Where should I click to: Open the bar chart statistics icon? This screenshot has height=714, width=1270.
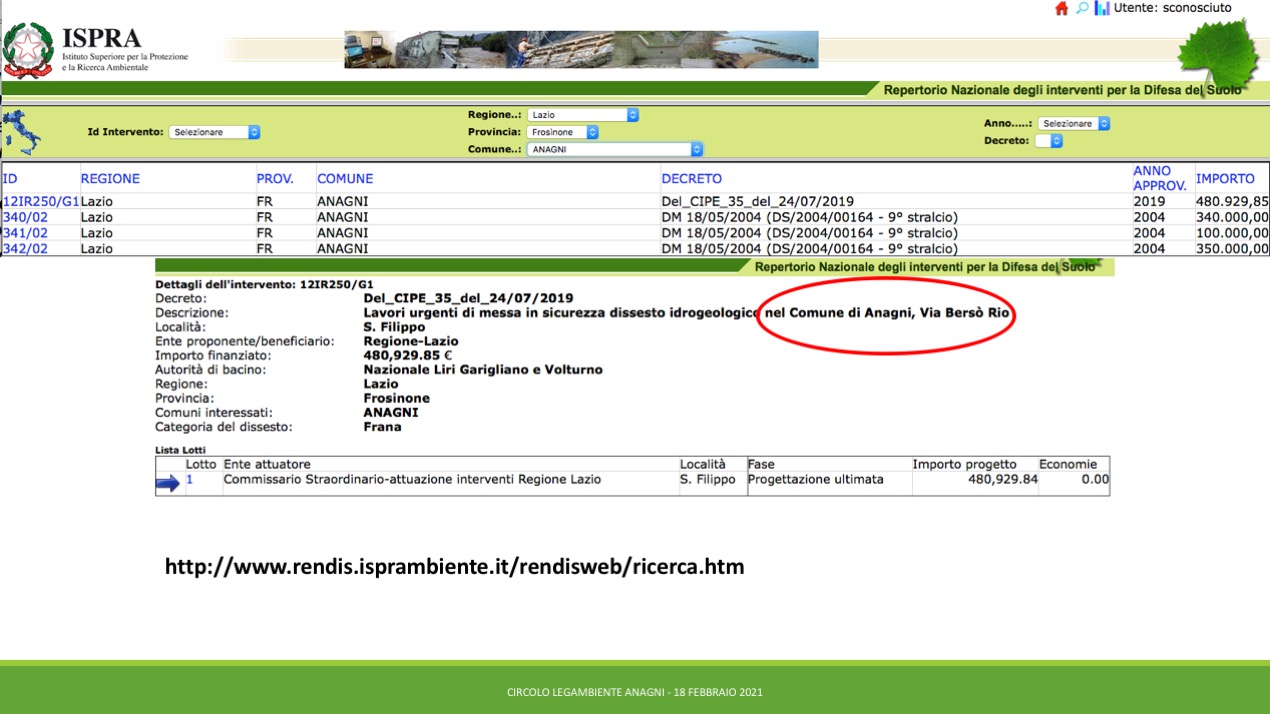point(1102,8)
